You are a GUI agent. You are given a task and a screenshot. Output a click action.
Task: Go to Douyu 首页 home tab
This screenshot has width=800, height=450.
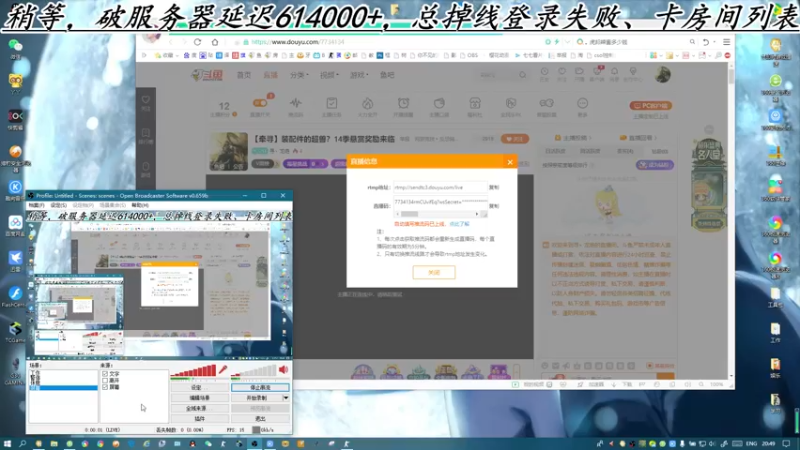click(x=244, y=75)
